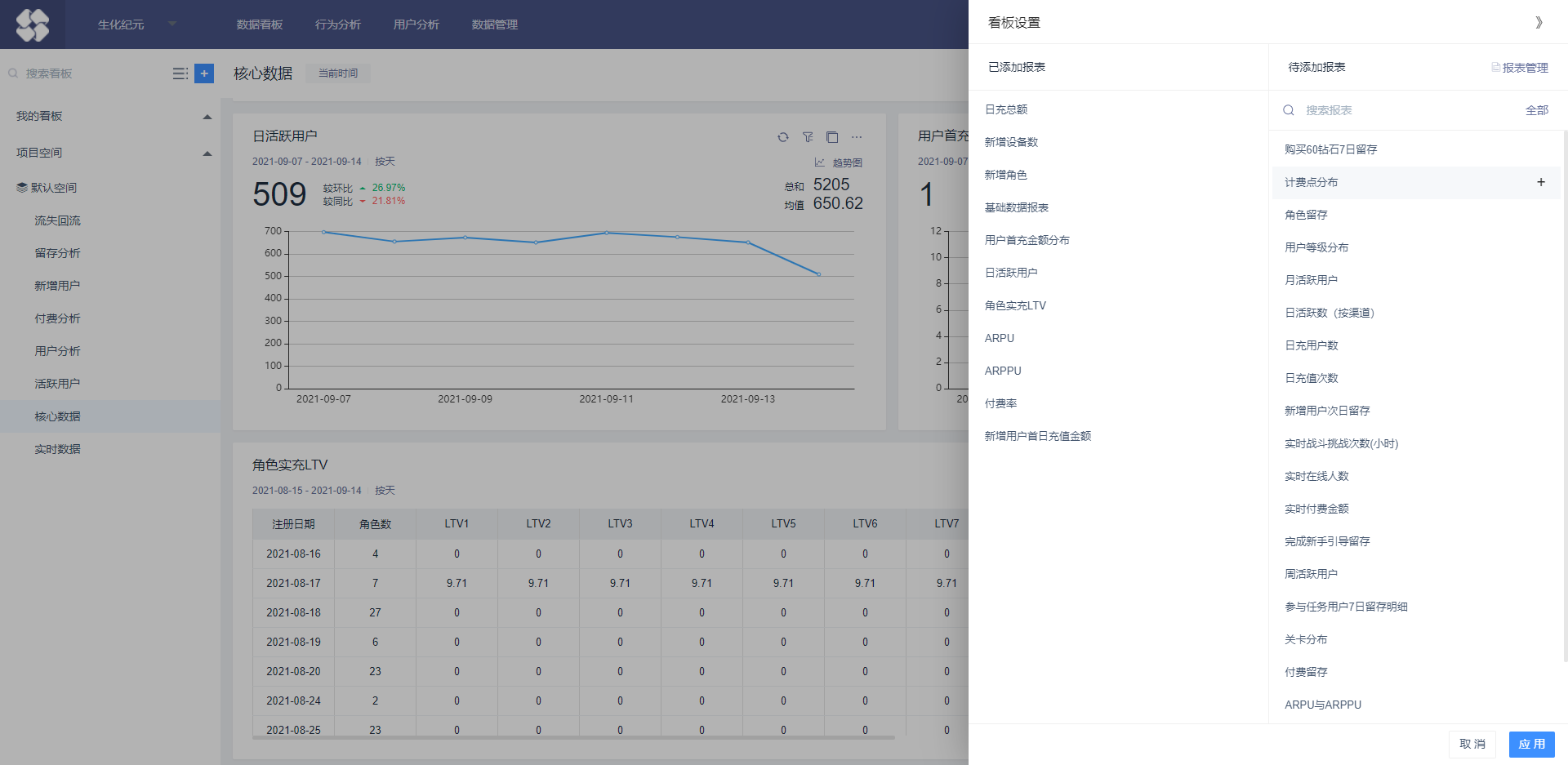
Task: Select 用户首充金额分布 in added reports
Action: click(1027, 240)
